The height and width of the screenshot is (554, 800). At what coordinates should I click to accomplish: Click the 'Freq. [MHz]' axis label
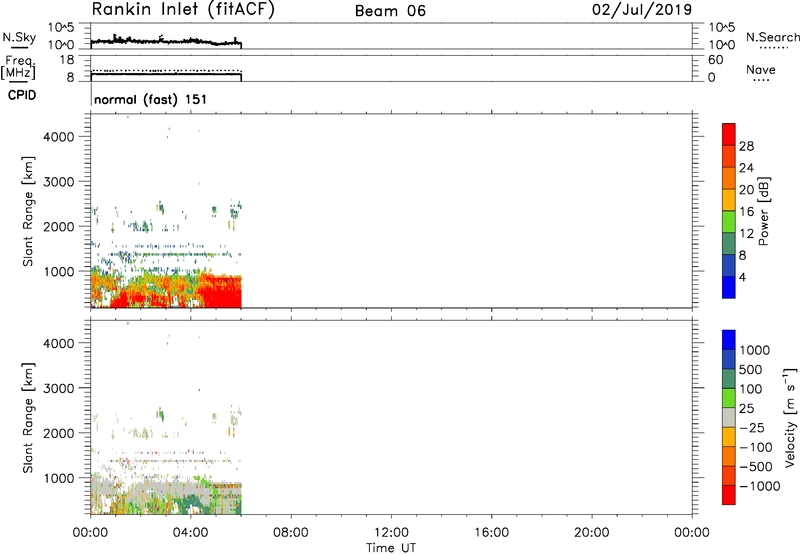tap(20, 68)
